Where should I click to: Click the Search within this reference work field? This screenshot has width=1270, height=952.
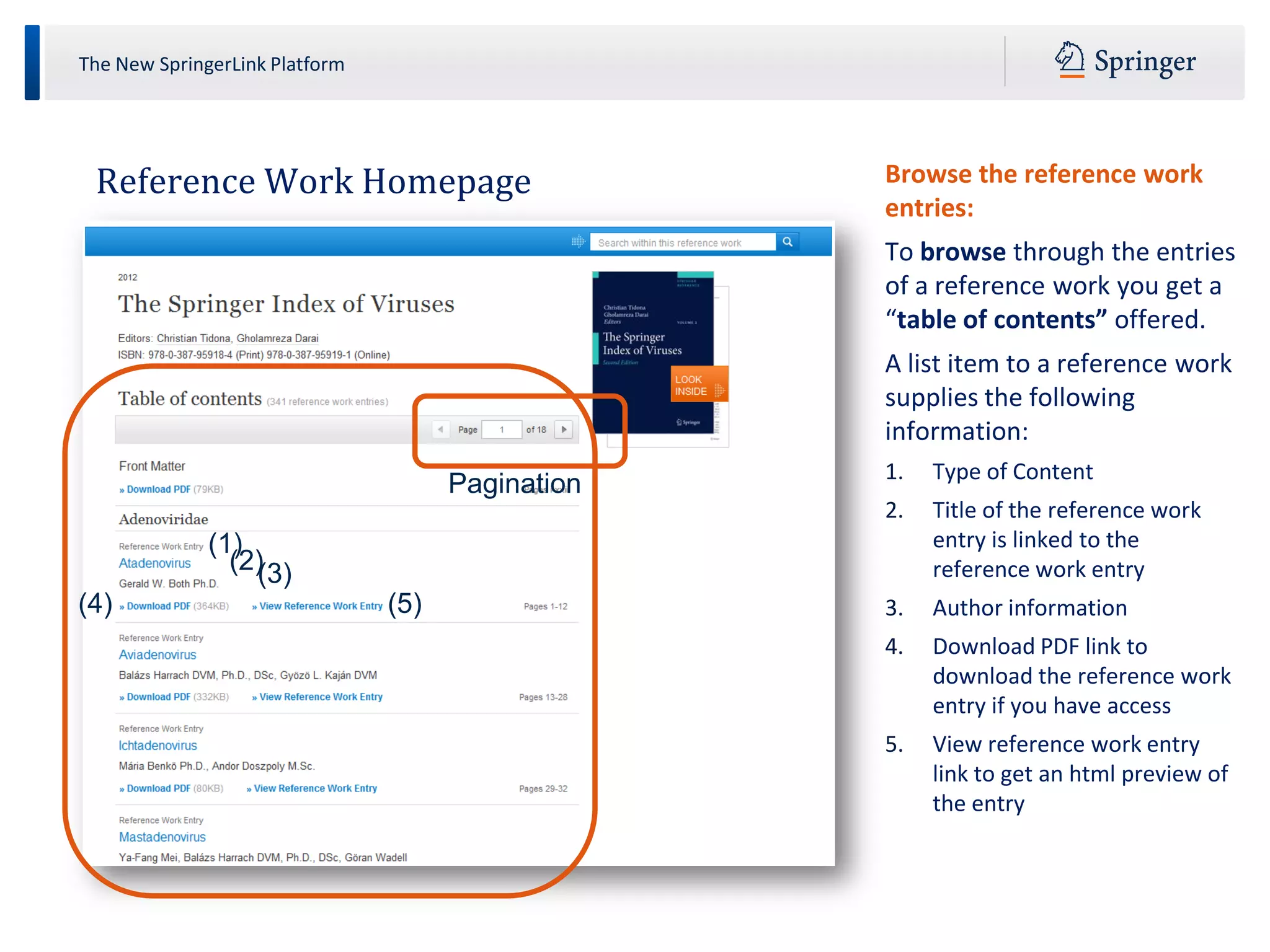click(x=682, y=243)
